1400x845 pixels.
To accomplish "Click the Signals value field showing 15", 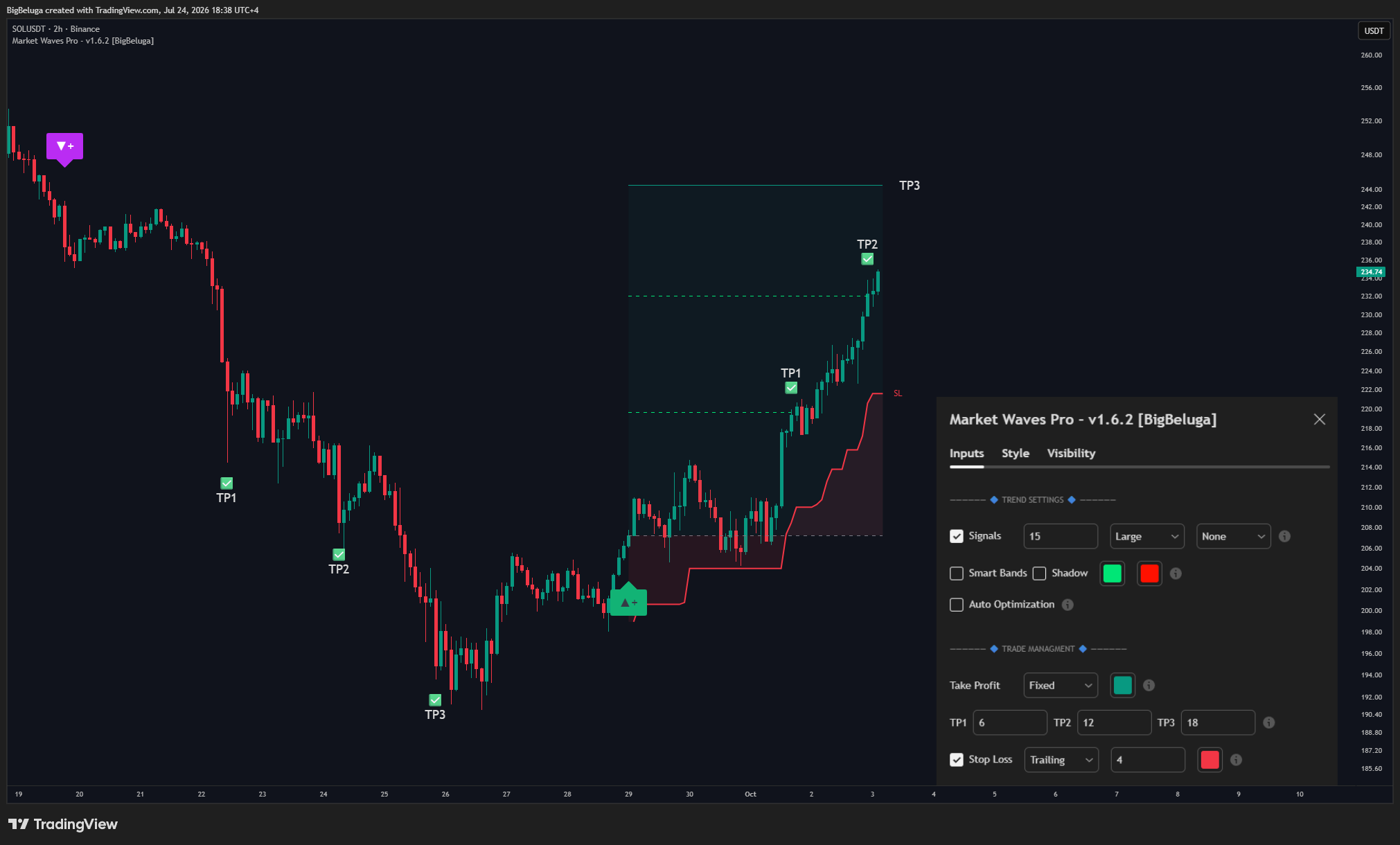I will (1061, 536).
